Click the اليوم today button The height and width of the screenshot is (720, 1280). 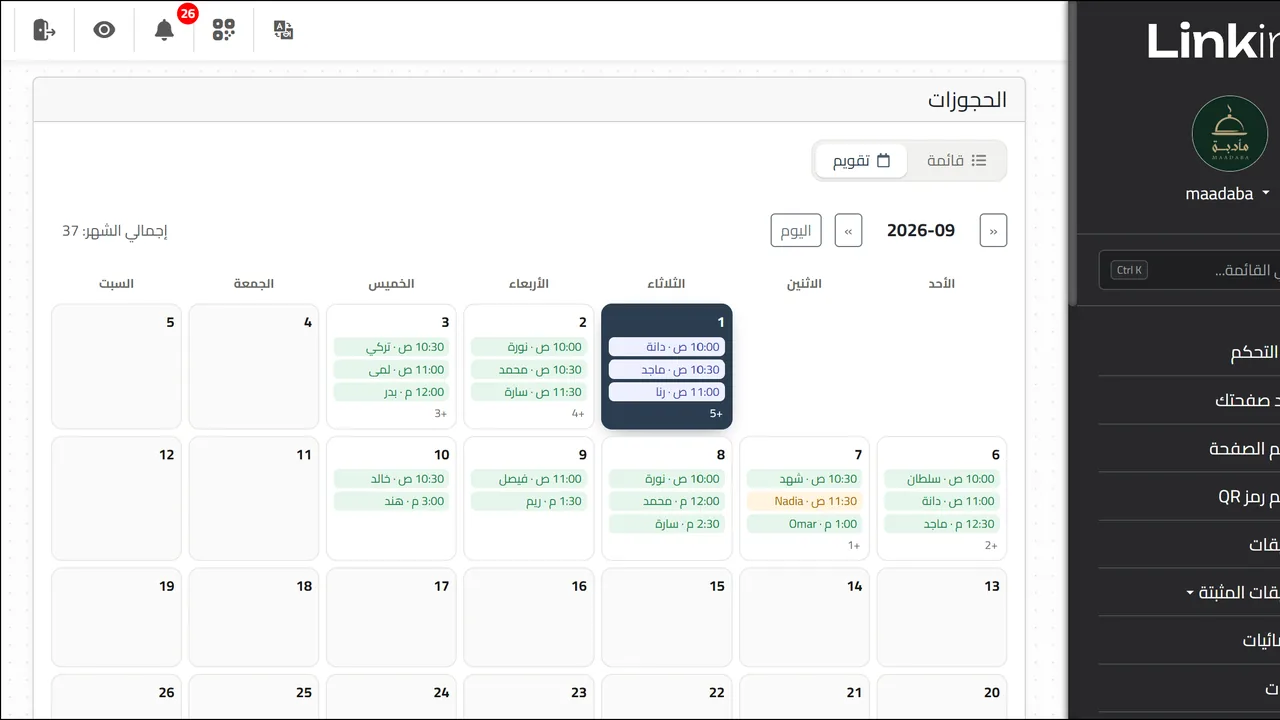[796, 230]
